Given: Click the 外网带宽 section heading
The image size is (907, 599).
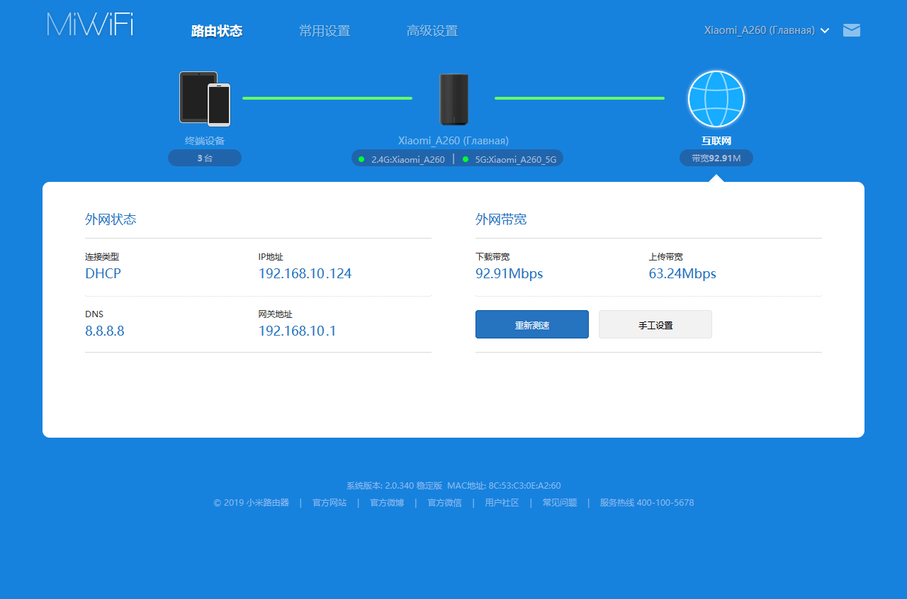Looking at the screenshot, I should click(501, 219).
